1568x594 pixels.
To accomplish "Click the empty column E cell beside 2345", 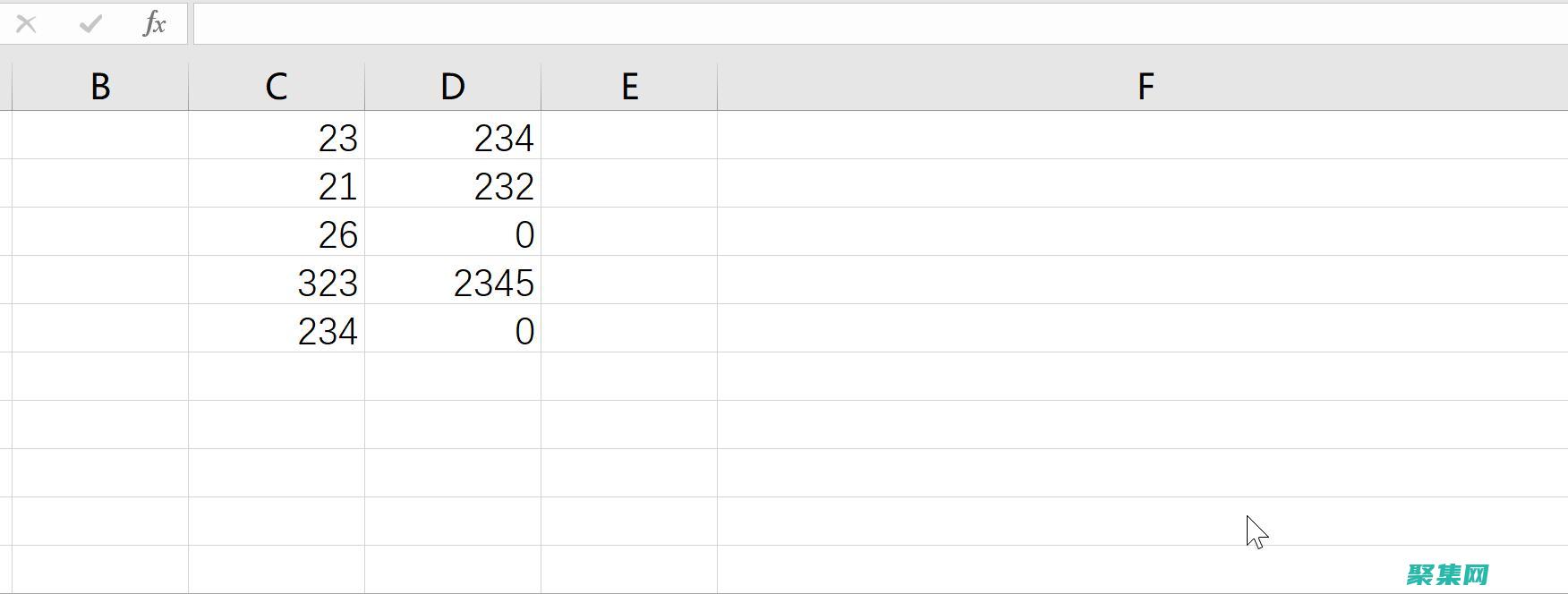I will coord(629,281).
